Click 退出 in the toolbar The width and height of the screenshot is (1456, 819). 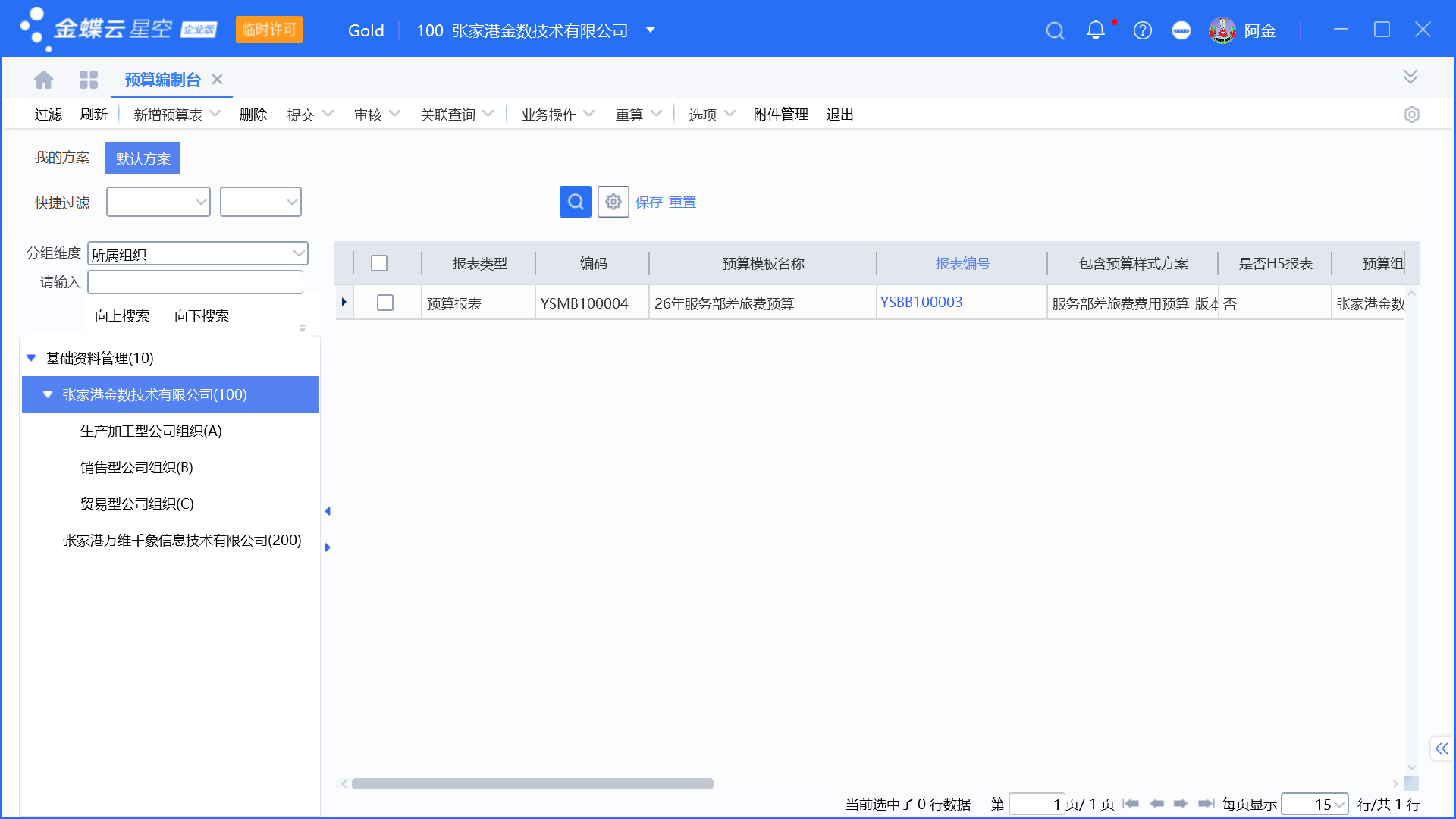pyautogui.click(x=840, y=115)
